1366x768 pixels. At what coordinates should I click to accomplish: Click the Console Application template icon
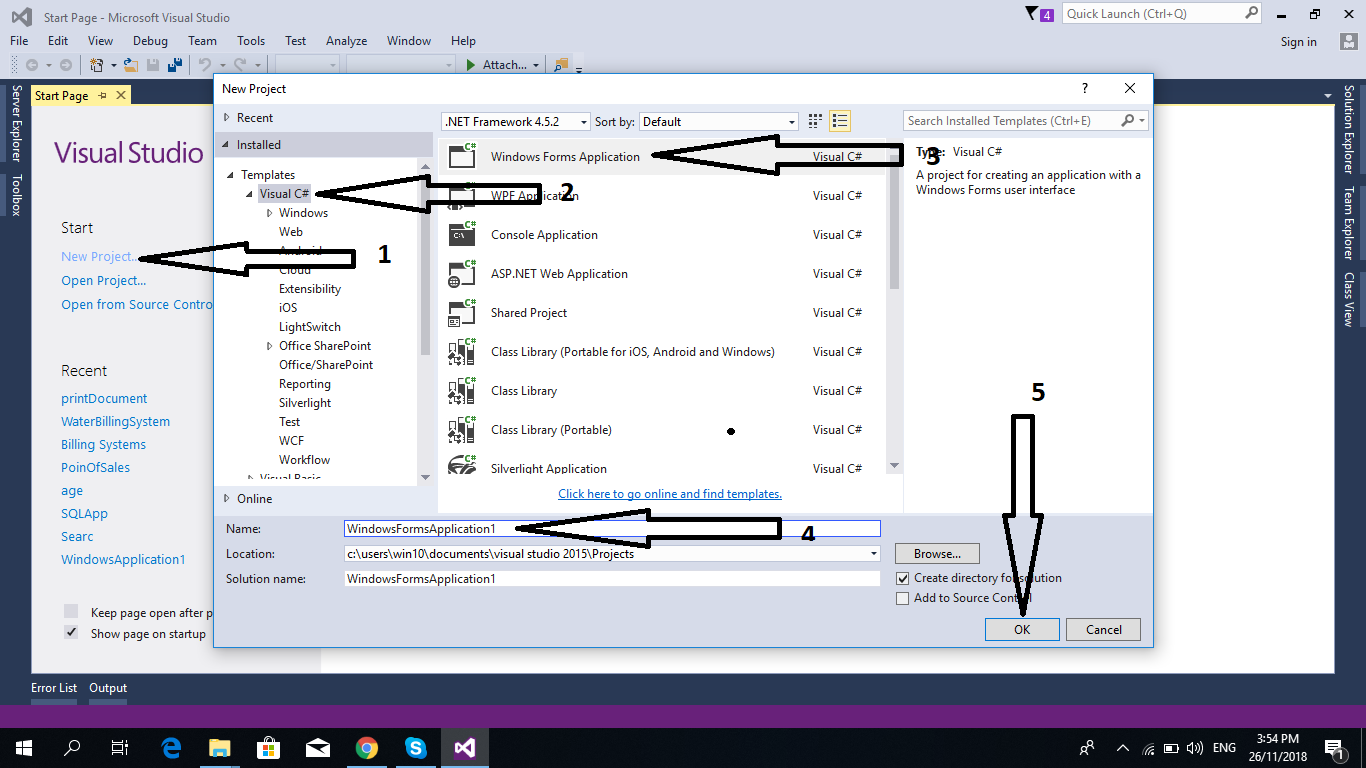462,234
